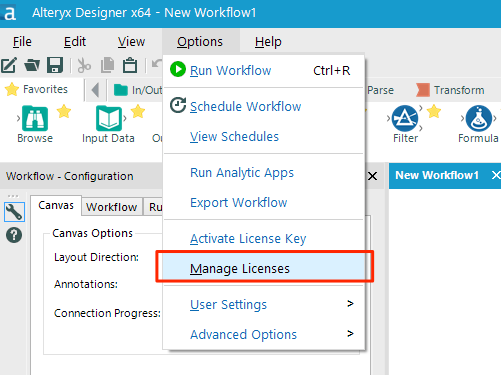The height and width of the screenshot is (375, 501).
Task: Close the New Workflow1 tab
Action: [496, 175]
